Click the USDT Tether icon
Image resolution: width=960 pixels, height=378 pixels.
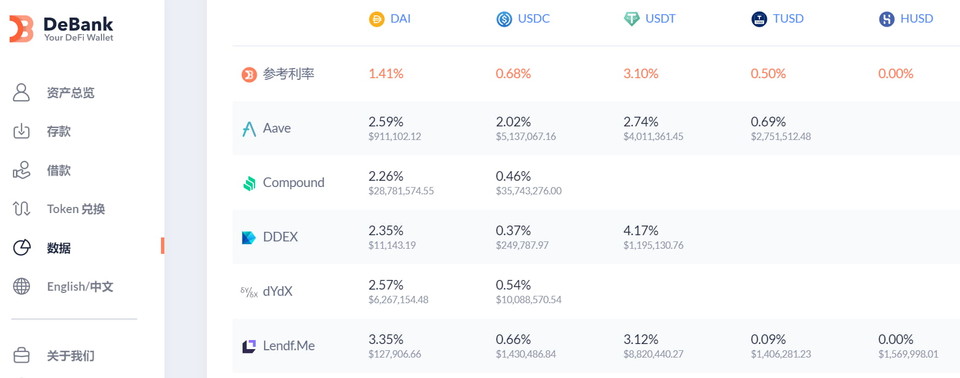point(631,19)
